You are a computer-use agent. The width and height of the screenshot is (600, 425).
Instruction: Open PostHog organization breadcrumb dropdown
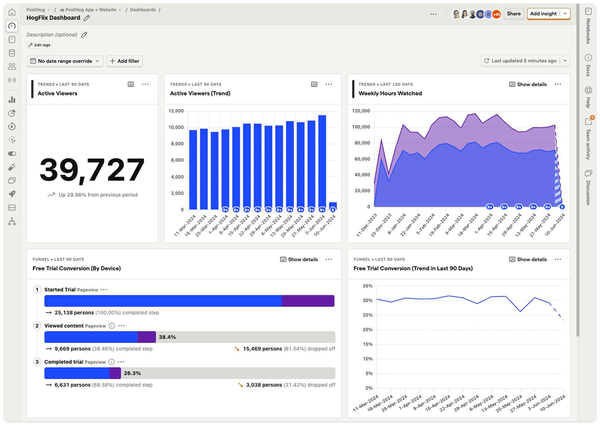pyautogui.click(x=38, y=10)
